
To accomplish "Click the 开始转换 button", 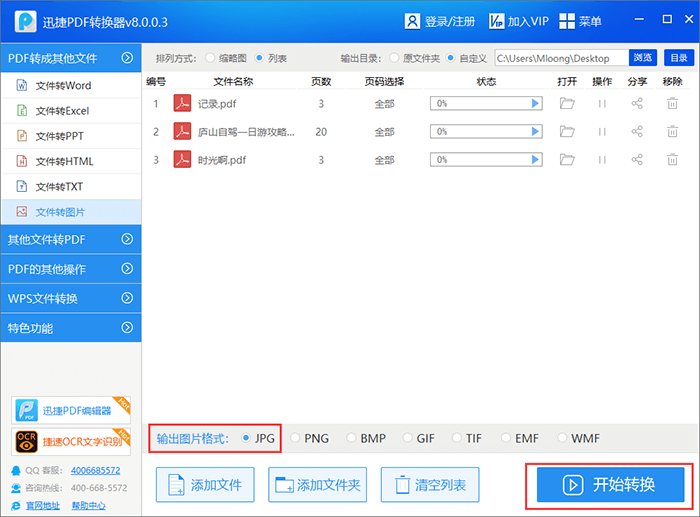I will coord(610,485).
